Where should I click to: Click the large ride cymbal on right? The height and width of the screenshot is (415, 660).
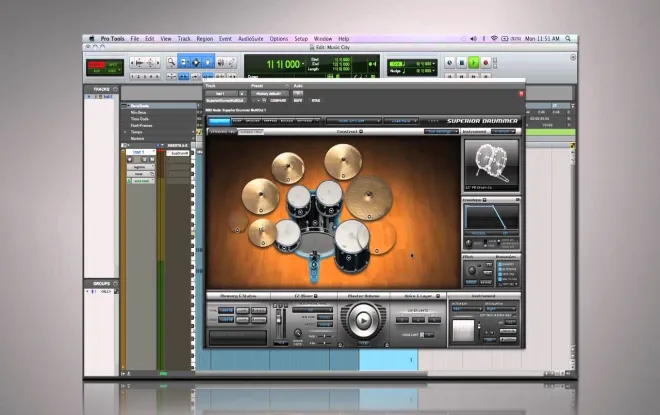tap(369, 197)
